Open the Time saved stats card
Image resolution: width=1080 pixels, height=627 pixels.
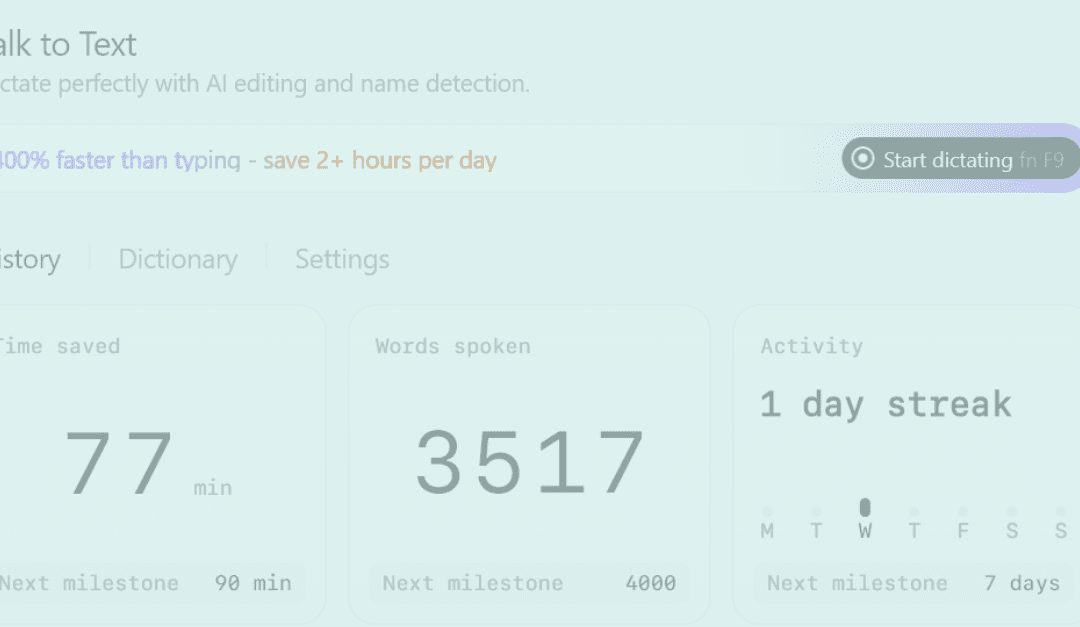click(160, 460)
